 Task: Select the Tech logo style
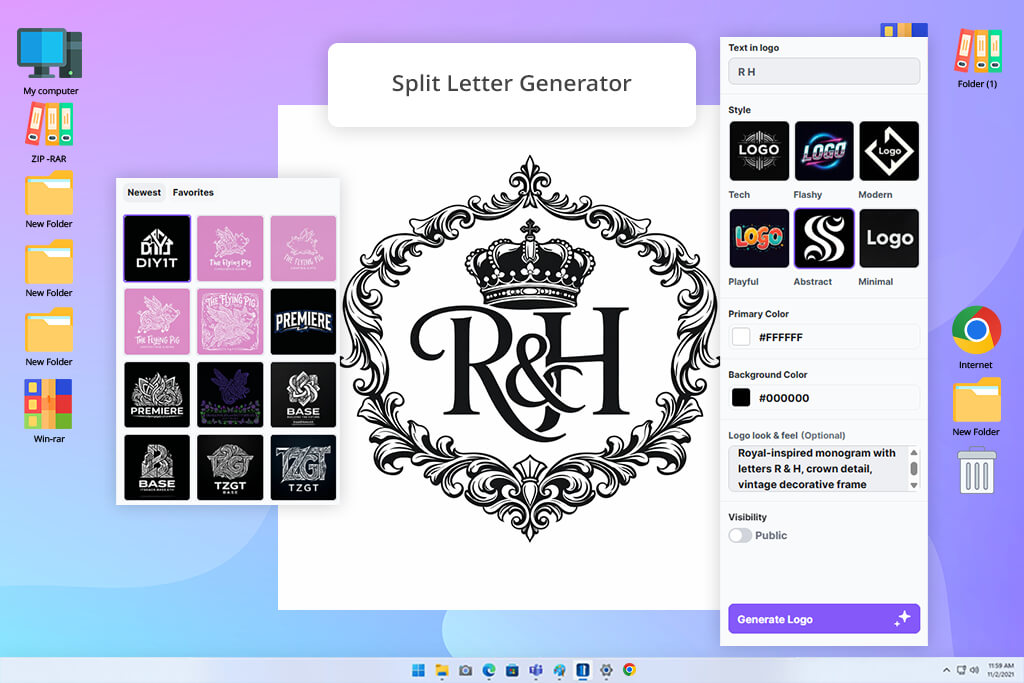[x=758, y=151]
